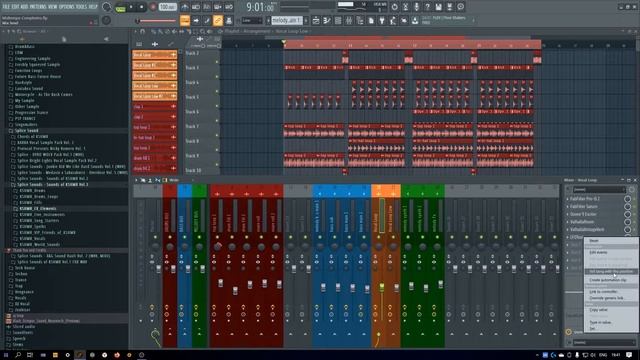Click the save project icon
The height and width of the screenshot is (360, 640).
438,7
